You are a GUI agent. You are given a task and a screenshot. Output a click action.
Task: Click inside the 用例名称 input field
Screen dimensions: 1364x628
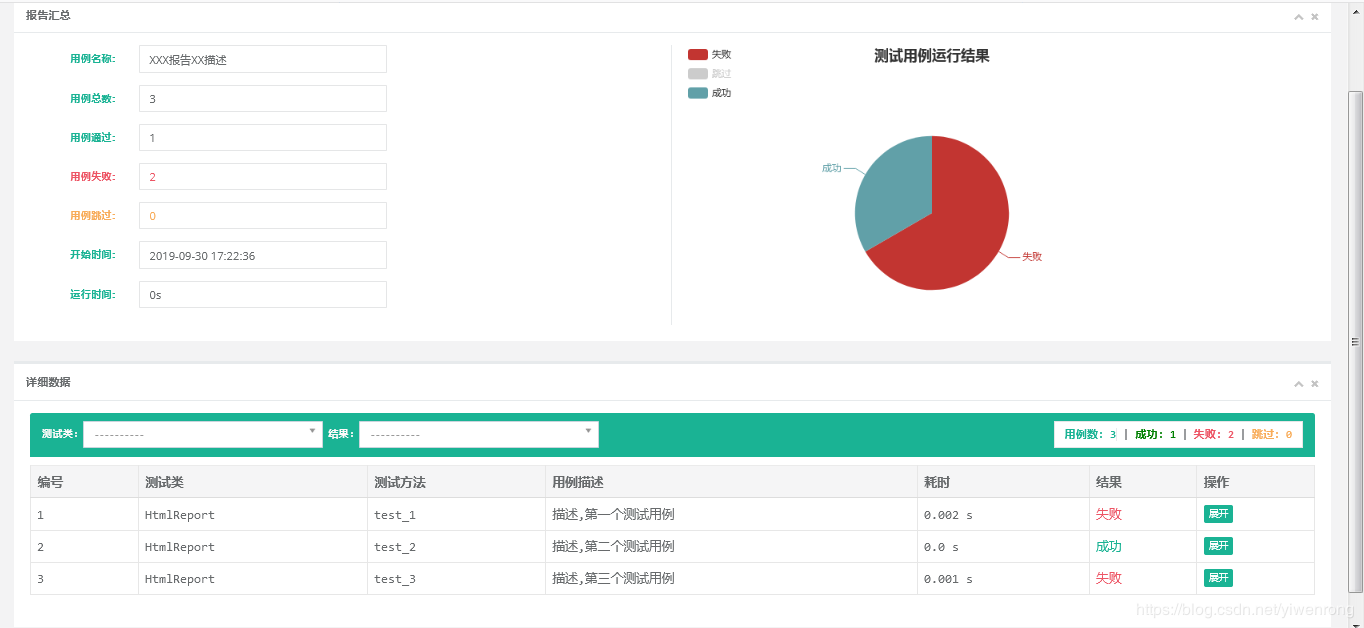point(262,59)
